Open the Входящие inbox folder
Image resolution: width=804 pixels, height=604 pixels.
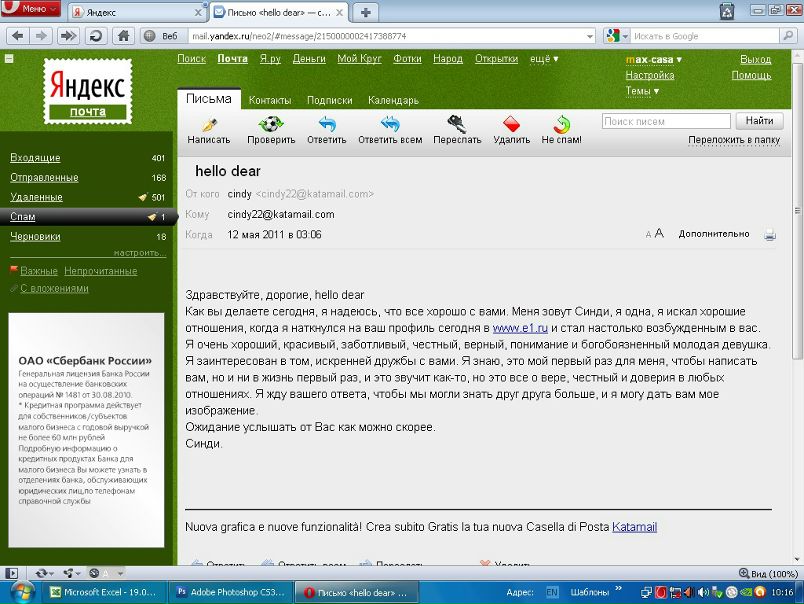click(35, 158)
